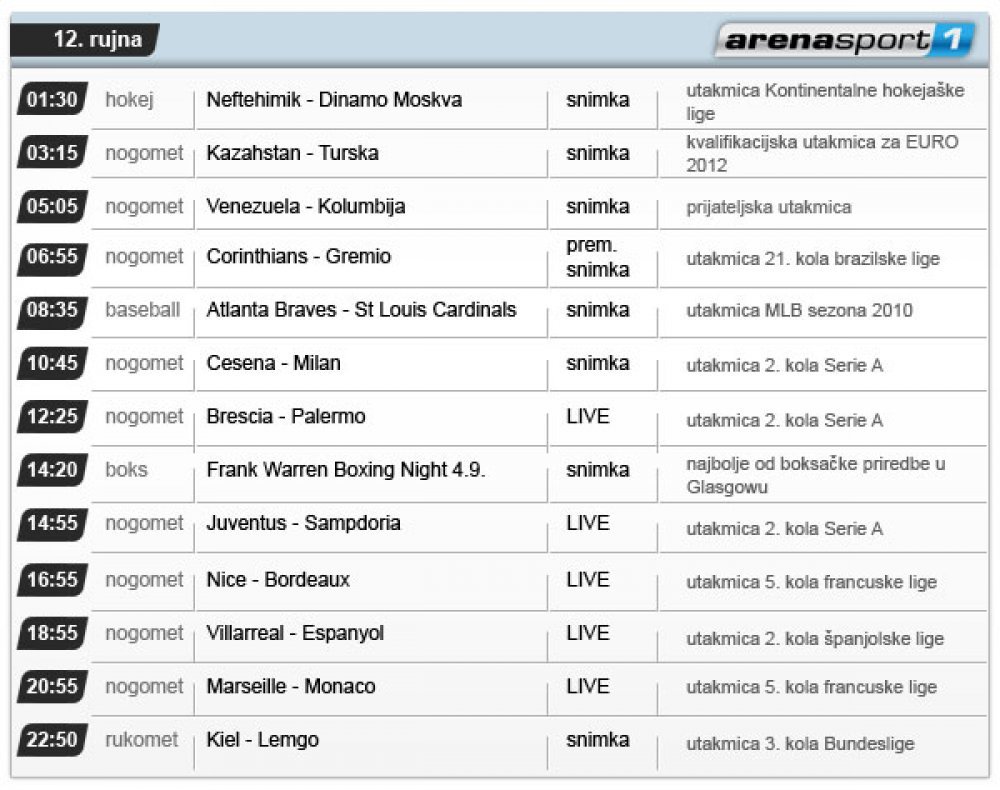Select Corinthians - Gremio match
Viewport: 1000px width, 790px height.
click(x=298, y=256)
